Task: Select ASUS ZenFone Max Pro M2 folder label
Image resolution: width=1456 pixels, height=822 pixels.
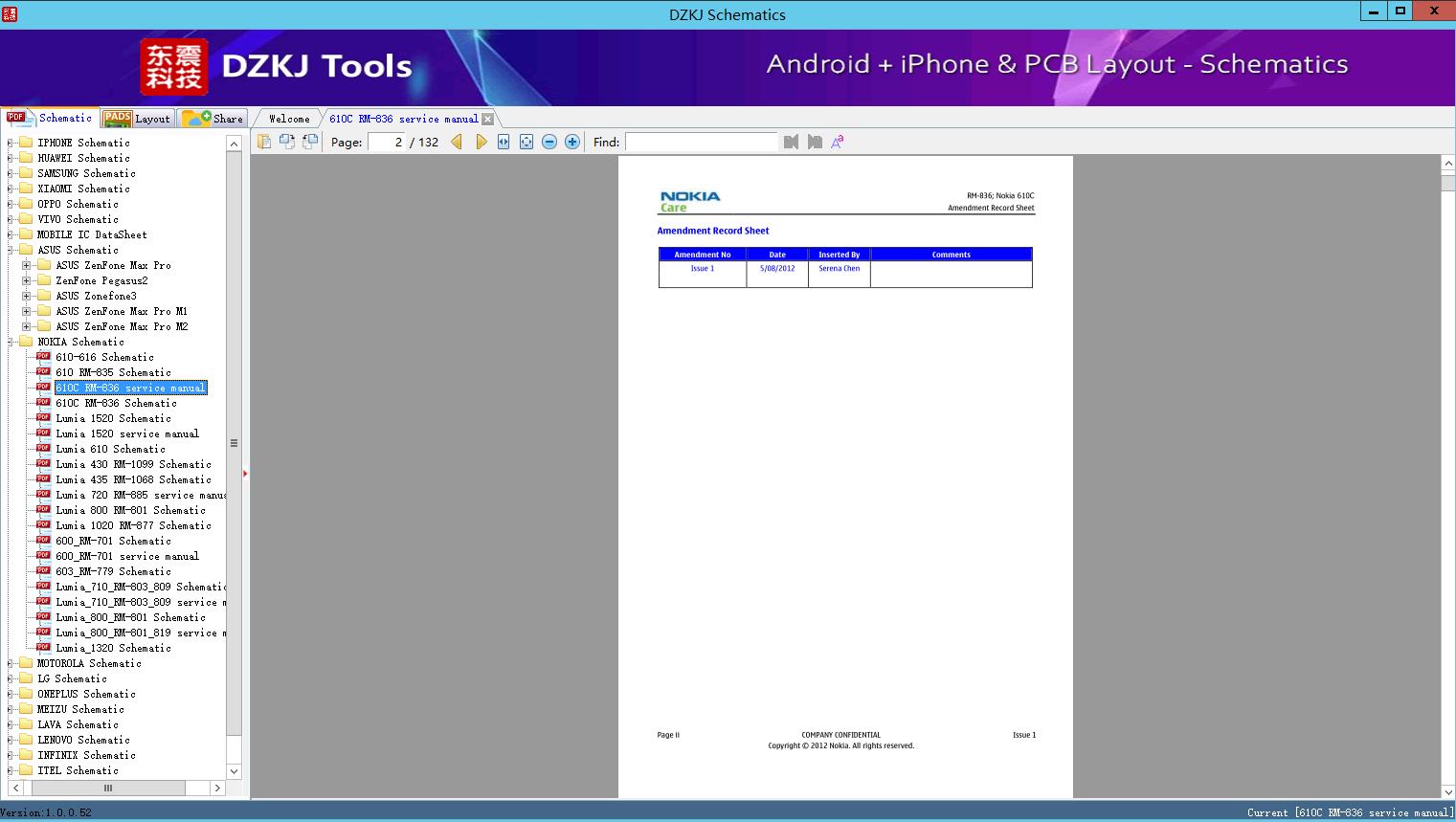Action: click(122, 326)
